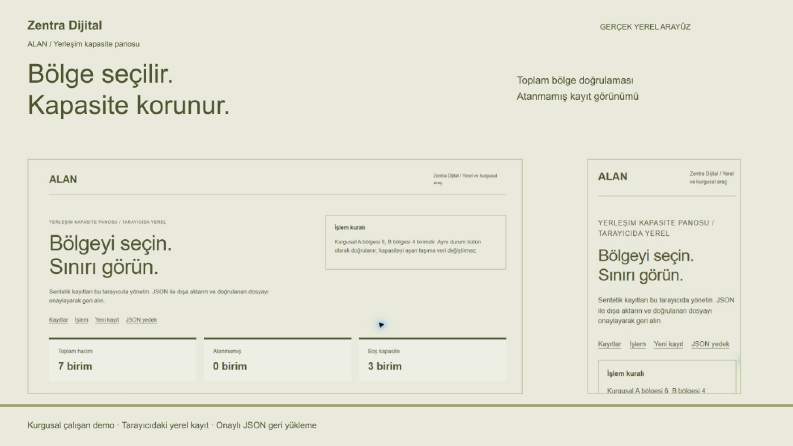Click the ALAN logo in the wide preview
This screenshot has width=793, height=446.
pyautogui.click(x=63, y=180)
